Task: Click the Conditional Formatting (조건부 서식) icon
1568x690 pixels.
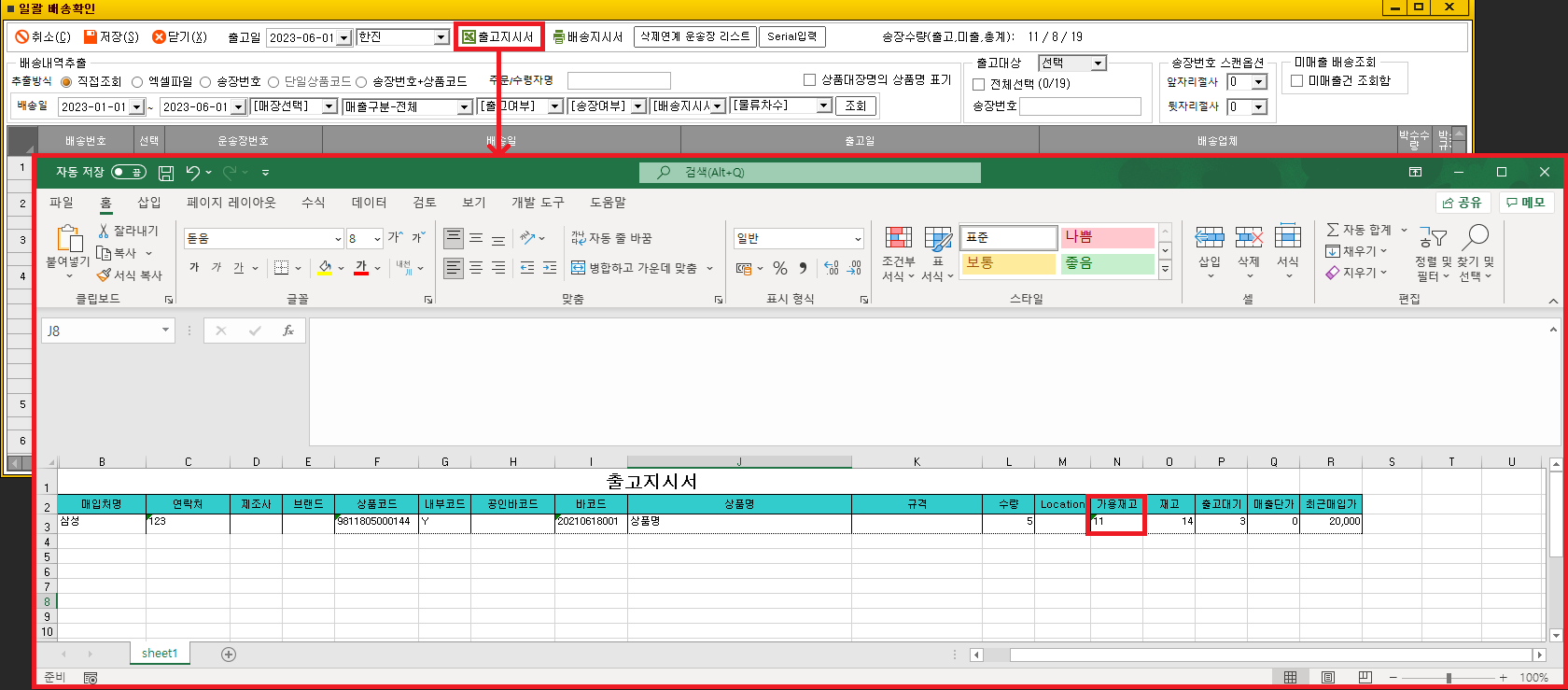Action: (898, 238)
